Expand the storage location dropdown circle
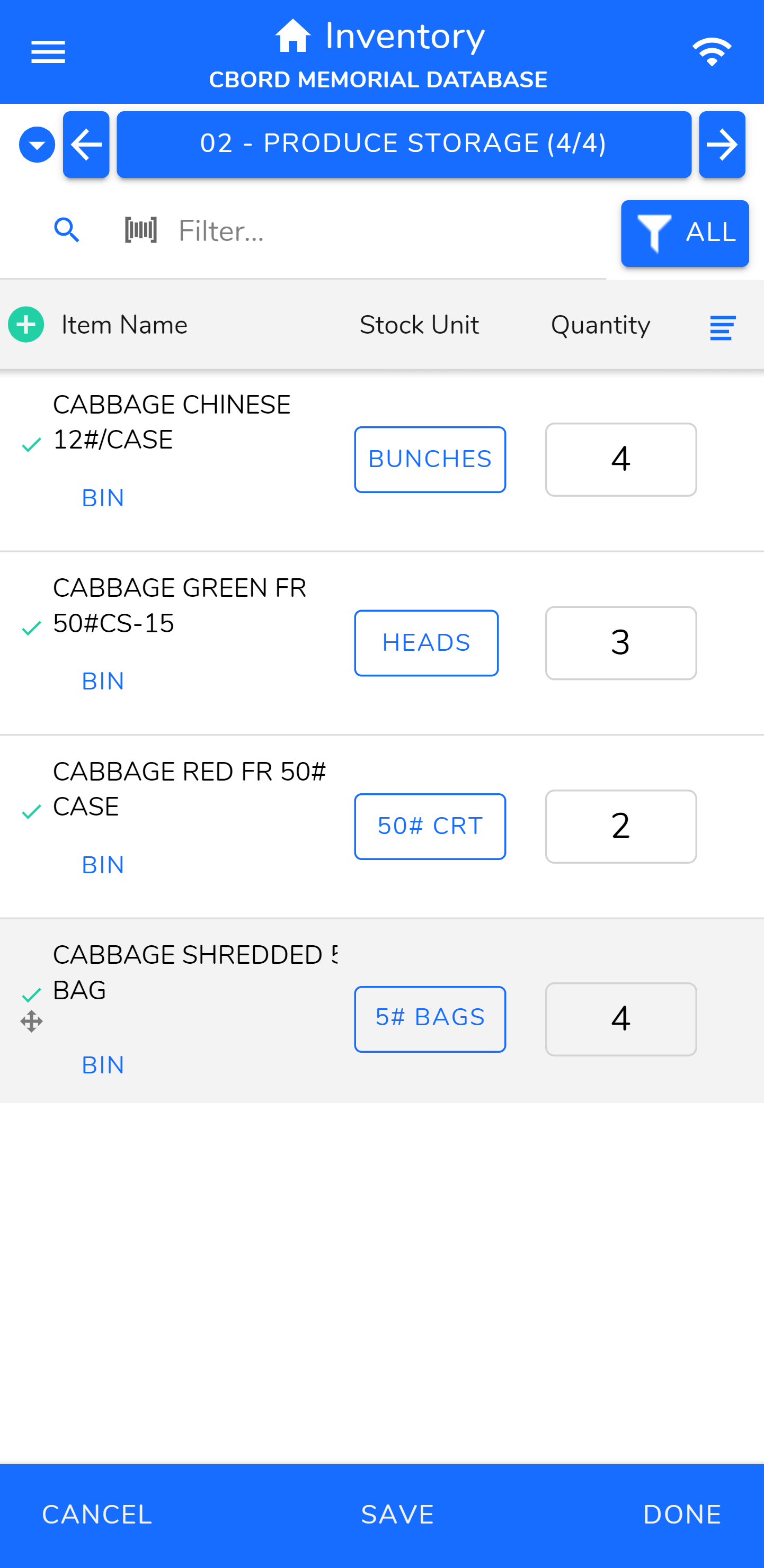This screenshot has height=1568, width=764. 37,145
